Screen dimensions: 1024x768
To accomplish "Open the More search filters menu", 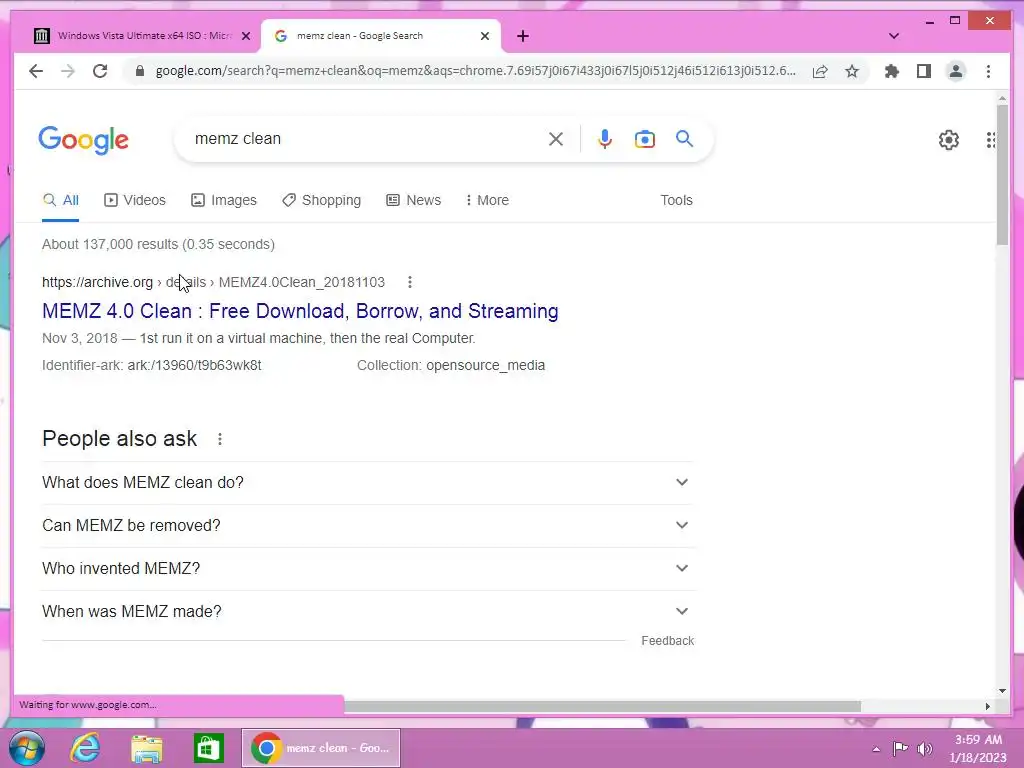I will 487,200.
